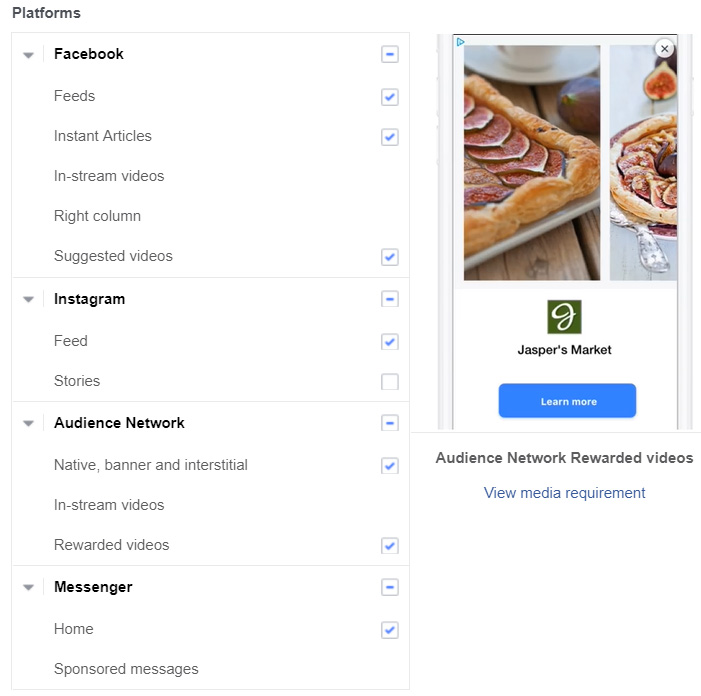The height and width of the screenshot is (696, 701).
Task: Enable the Instagram Stories checkbox
Action: pos(389,382)
